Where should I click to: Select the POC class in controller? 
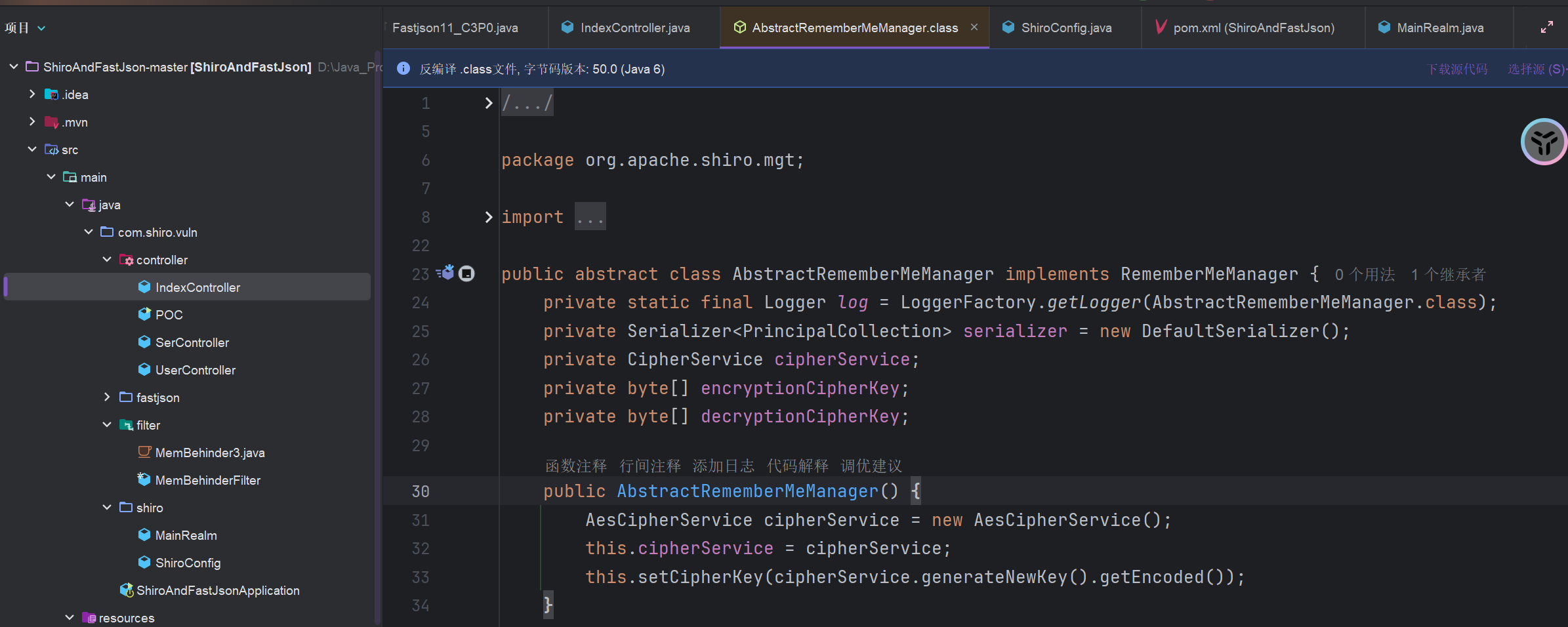point(169,315)
